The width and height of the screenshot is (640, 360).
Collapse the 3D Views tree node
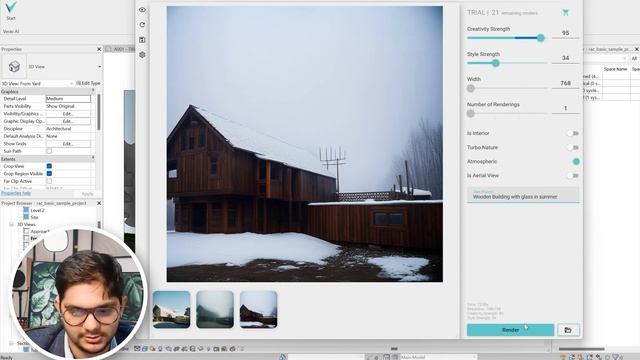(x=11, y=224)
